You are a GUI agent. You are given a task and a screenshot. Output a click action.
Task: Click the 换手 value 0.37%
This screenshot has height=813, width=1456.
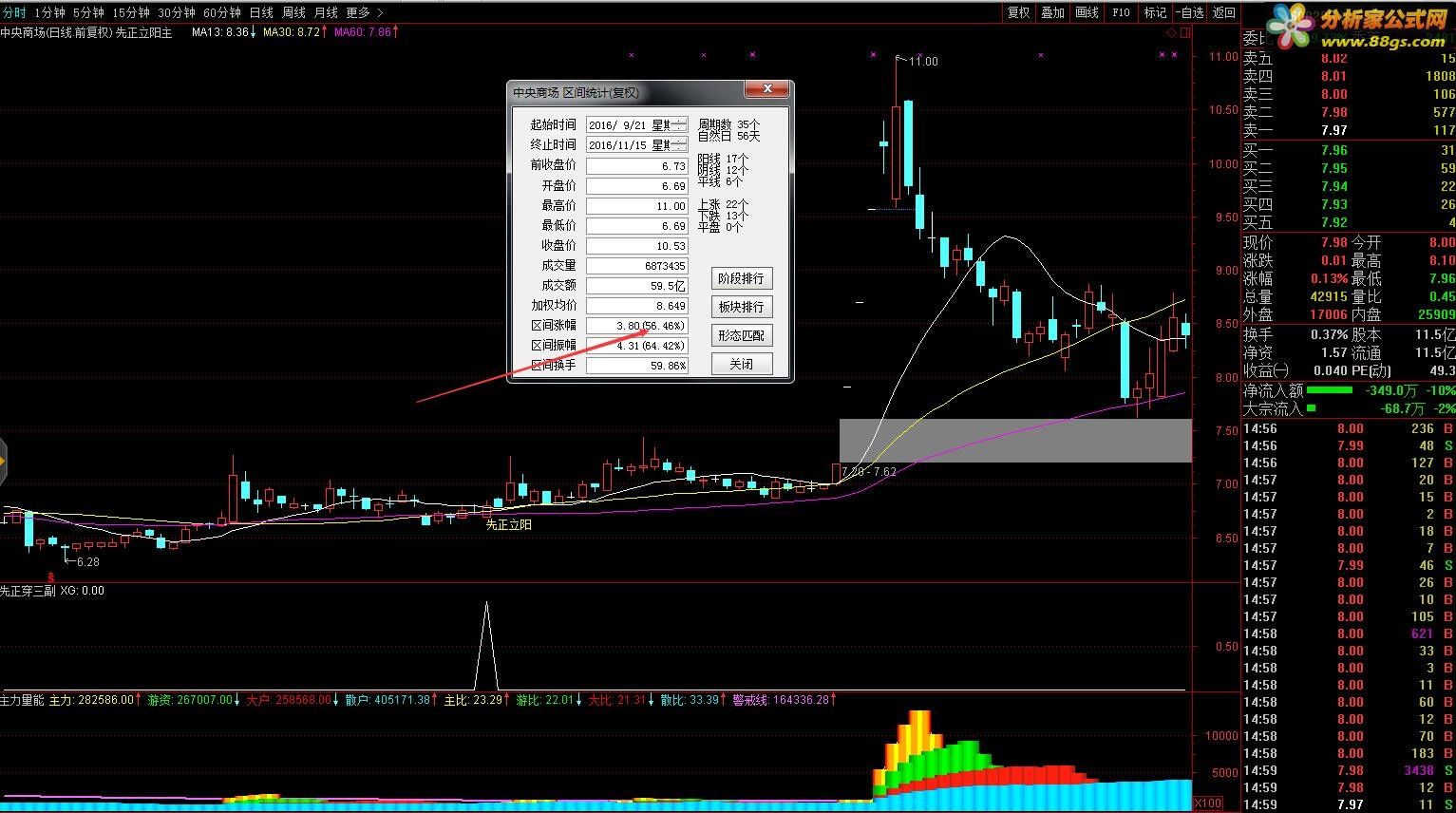pyautogui.click(x=1329, y=334)
